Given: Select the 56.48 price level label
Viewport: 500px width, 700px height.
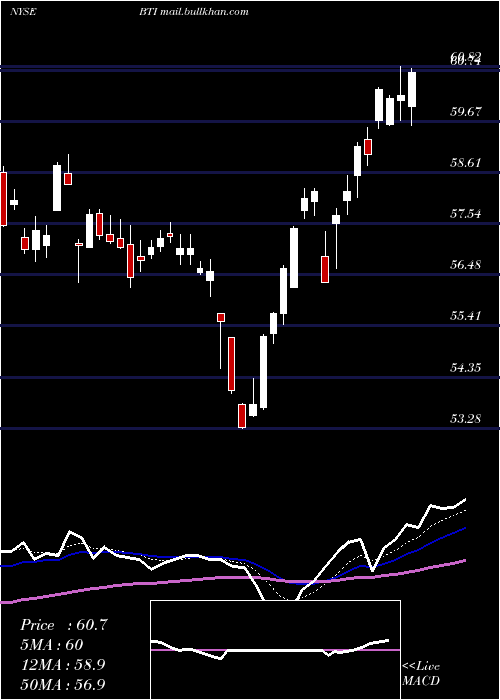Looking at the screenshot, I should [x=466, y=265].
